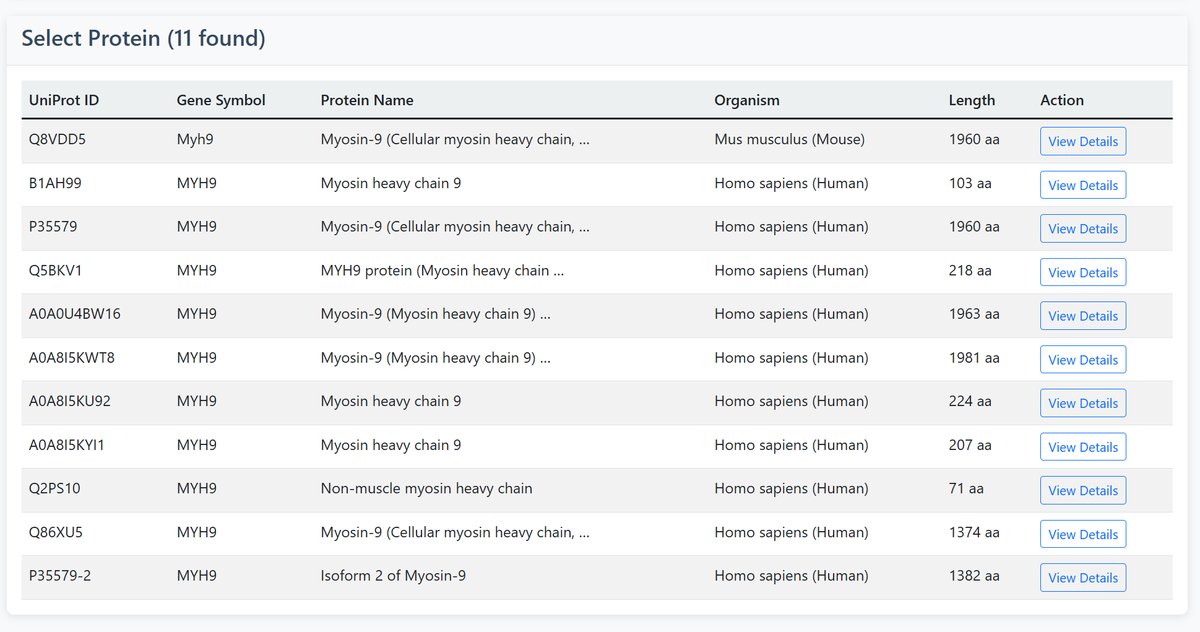View details for Q86XU5
Viewport: 1200px width, 632px height.
tap(1083, 534)
